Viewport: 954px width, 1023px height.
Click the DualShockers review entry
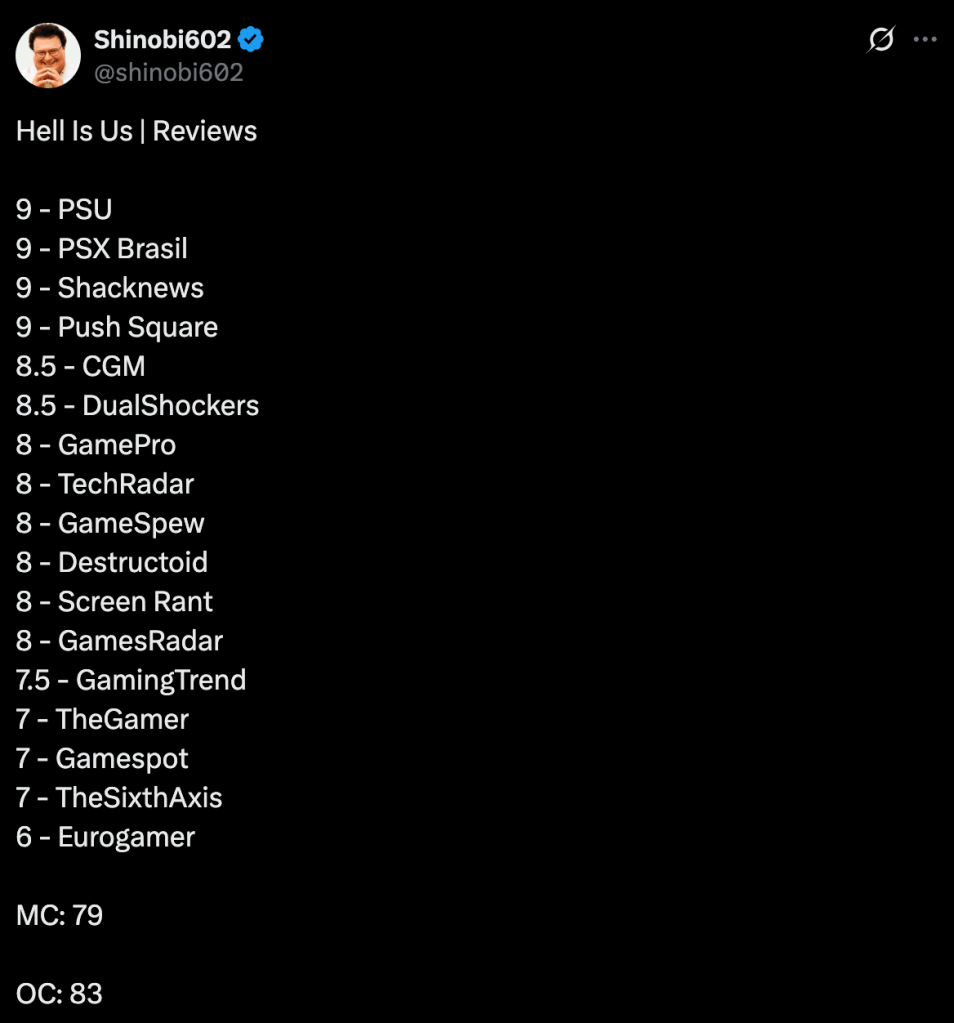coord(137,405)
